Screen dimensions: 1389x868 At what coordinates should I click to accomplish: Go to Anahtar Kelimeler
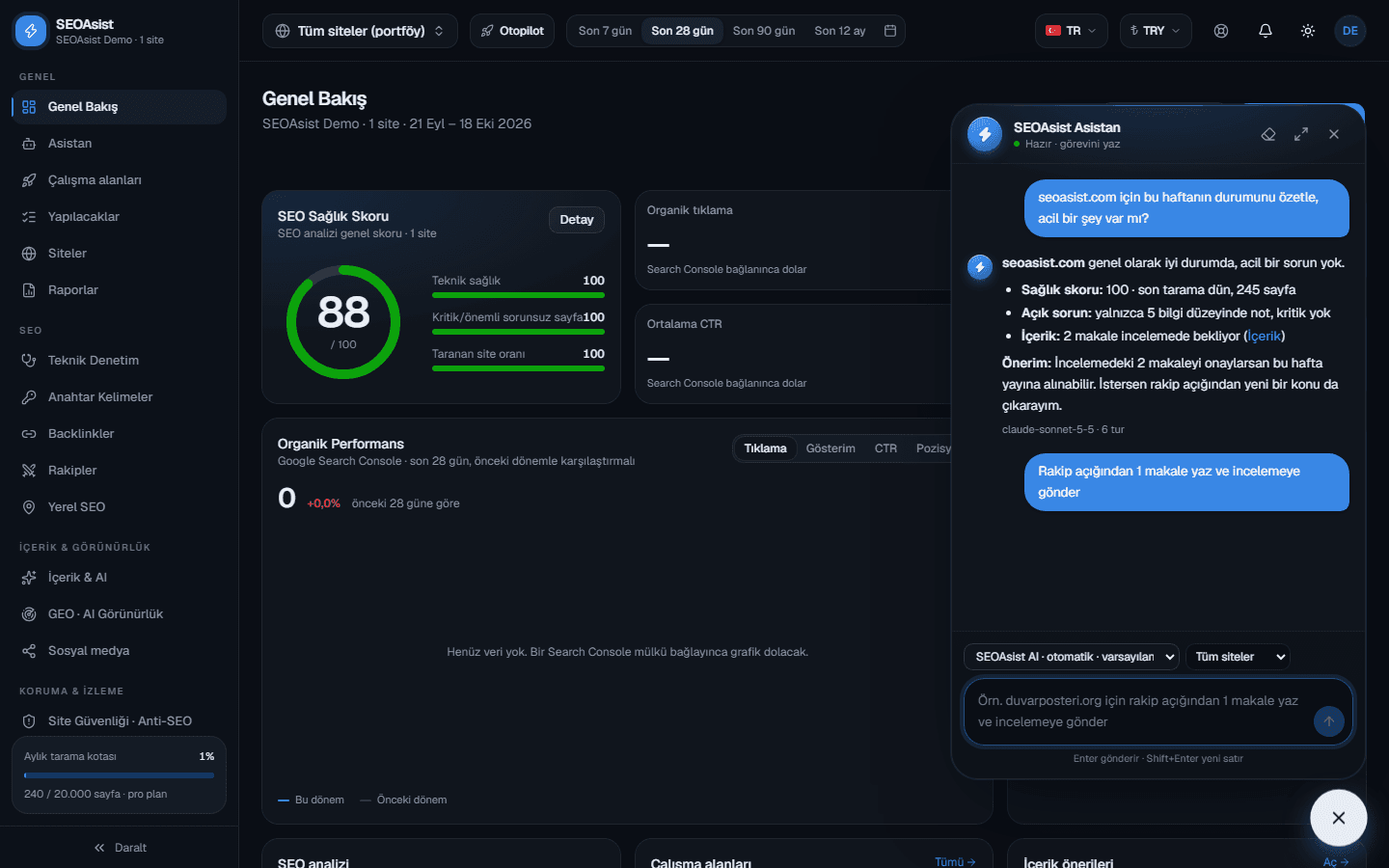119,397
